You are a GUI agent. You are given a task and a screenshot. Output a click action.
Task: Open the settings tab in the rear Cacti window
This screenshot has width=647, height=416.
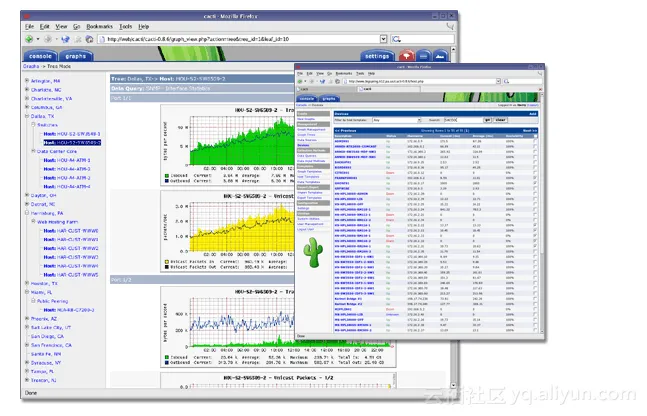click(x=377, y=56)
